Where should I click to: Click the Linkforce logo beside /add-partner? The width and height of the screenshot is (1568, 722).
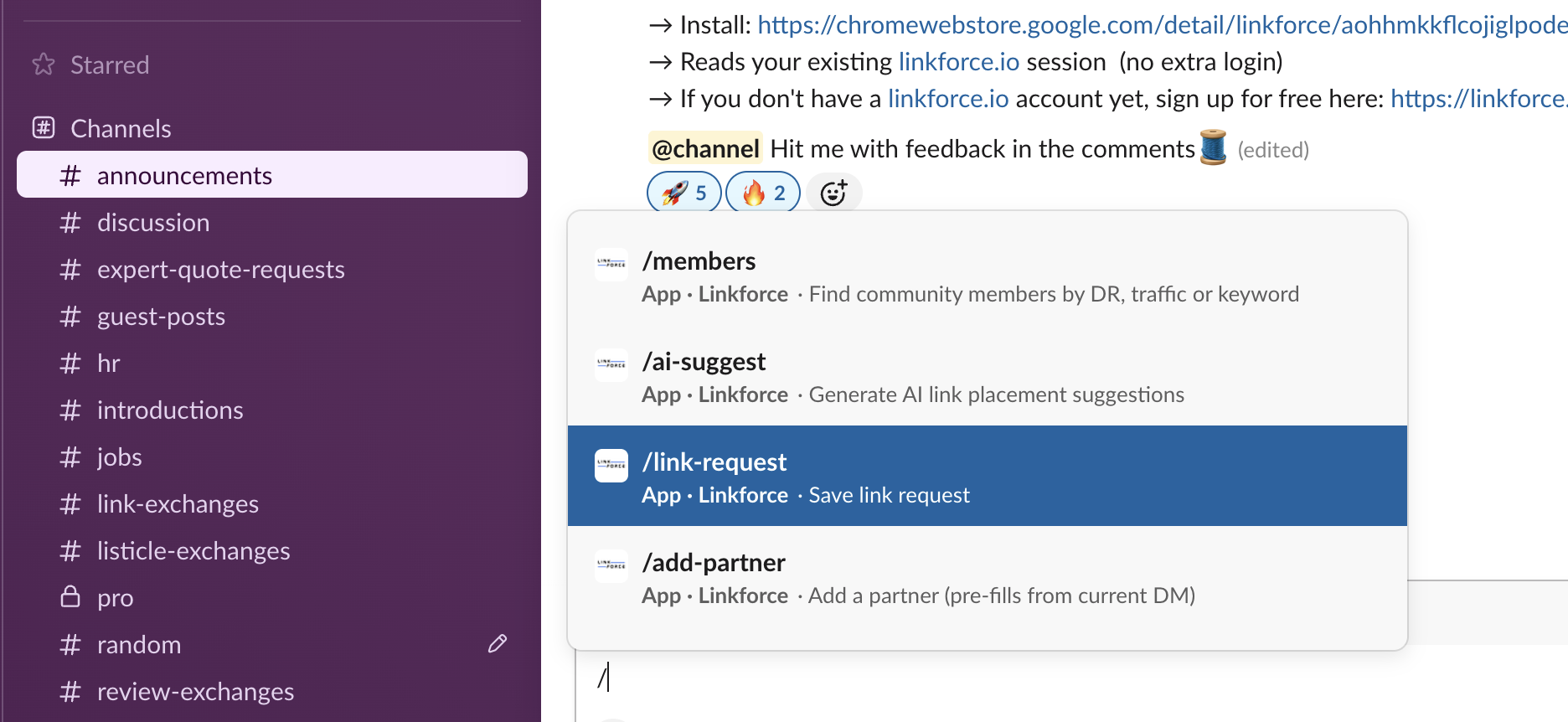click(x=611, y=566)
